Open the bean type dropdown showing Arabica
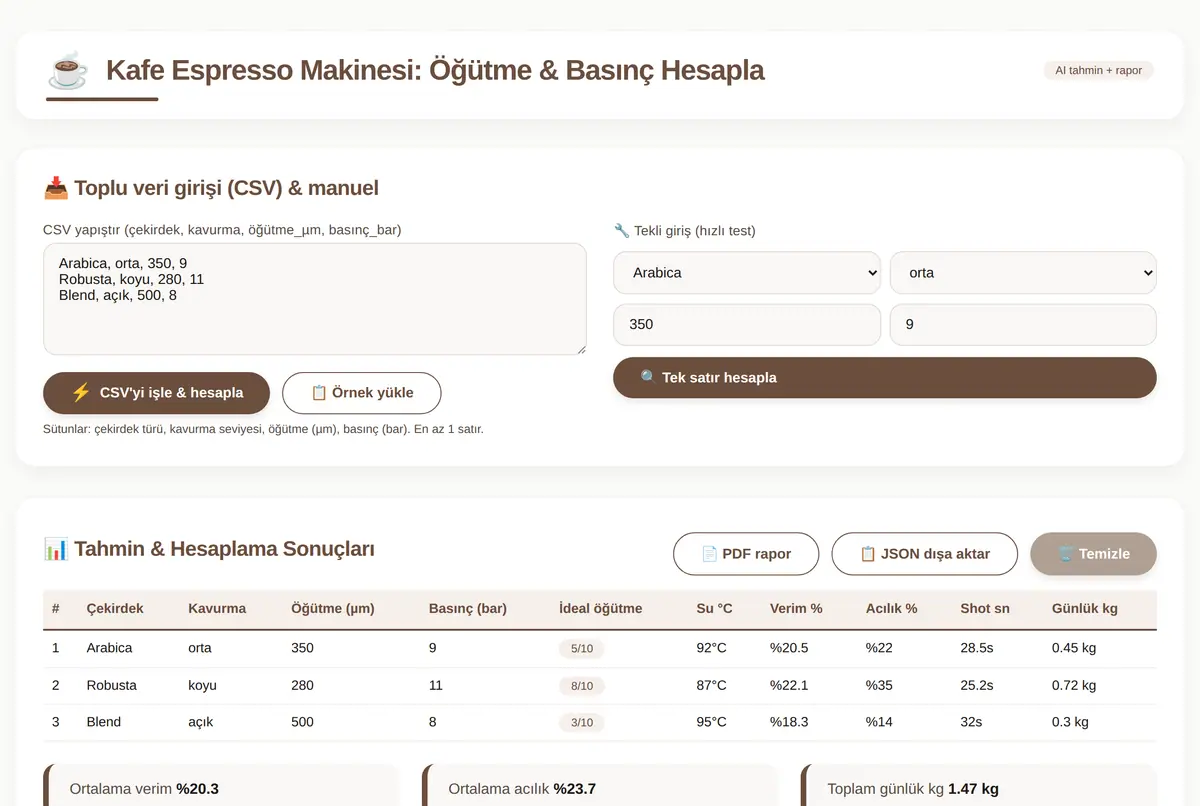 pos(747,272)
